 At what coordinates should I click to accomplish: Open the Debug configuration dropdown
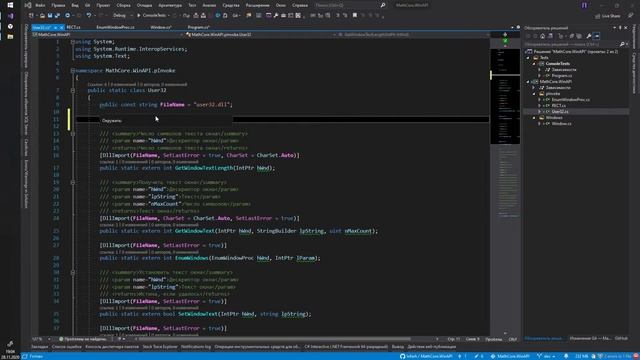coord(122,16)
